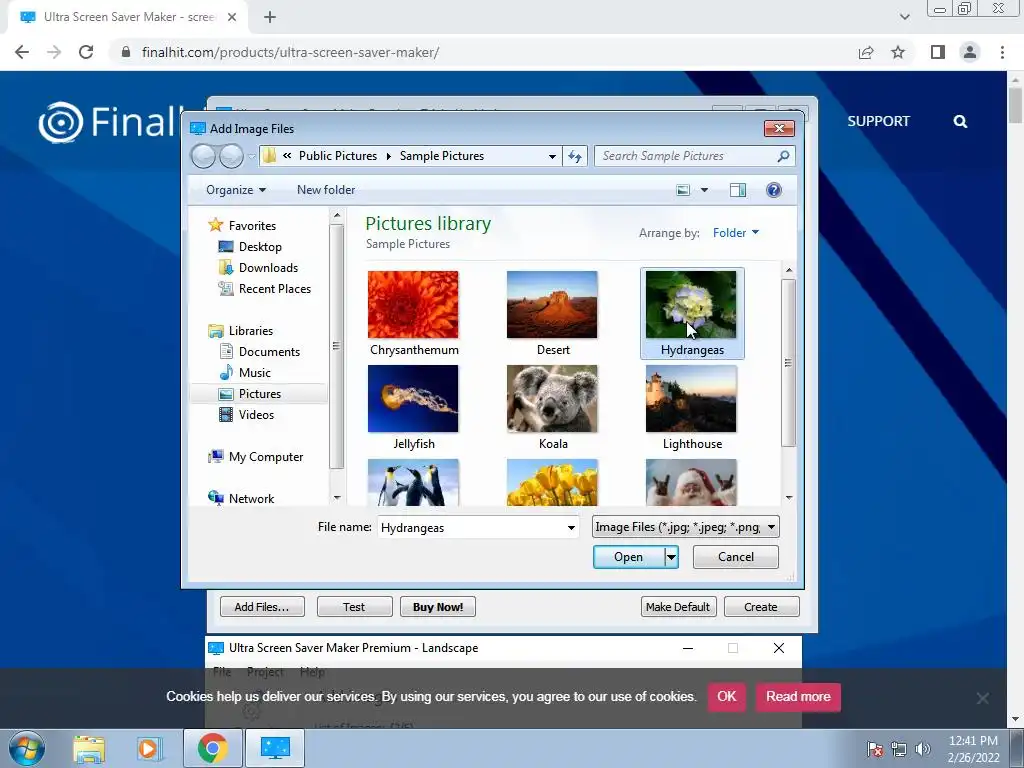Click the Create button
Image resolution: width=1024 pixels, height=768 pixels.
pyautogui.click(x=761, y=607)
